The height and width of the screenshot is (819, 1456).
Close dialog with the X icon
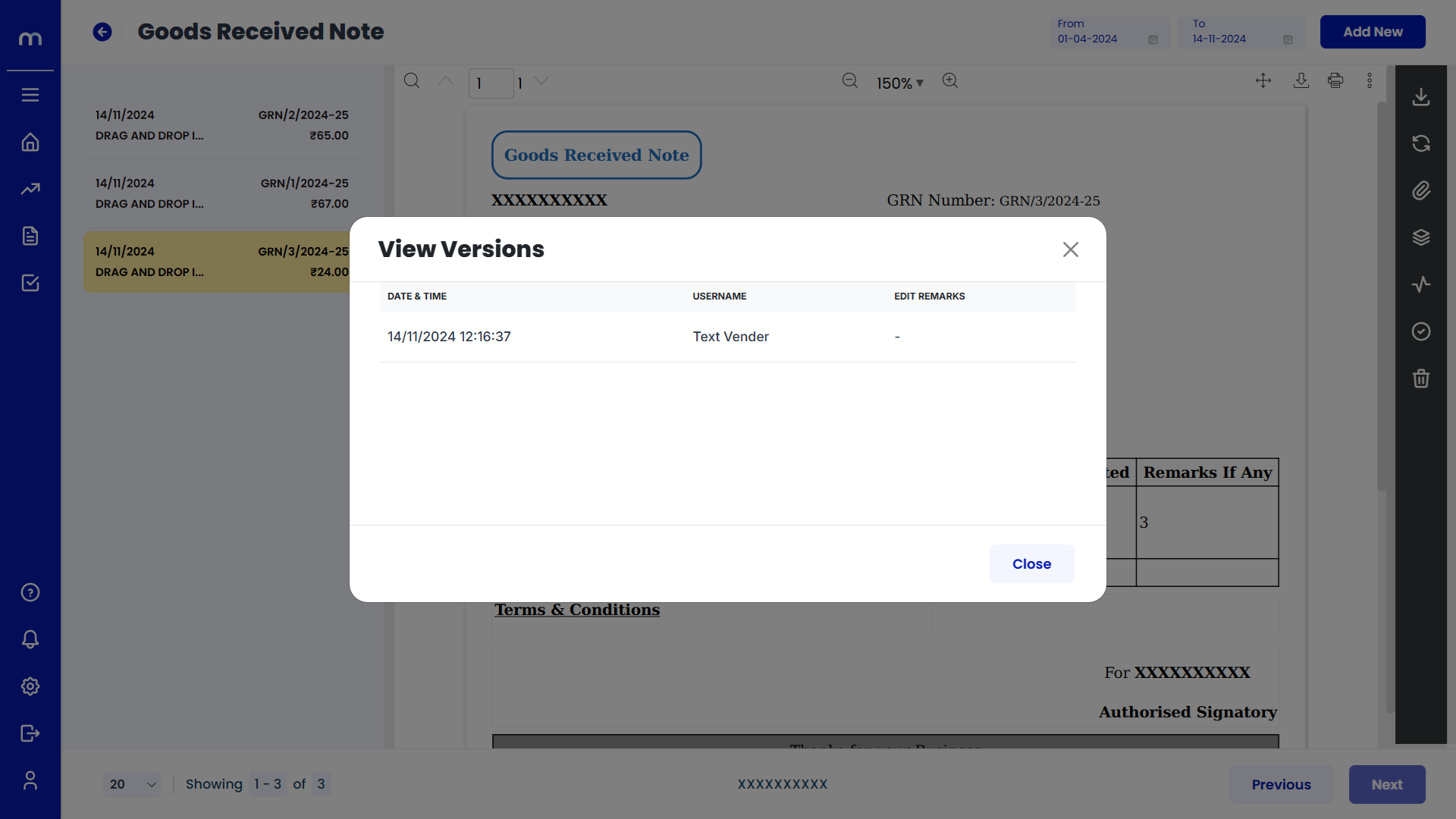tap(1070, 249)
